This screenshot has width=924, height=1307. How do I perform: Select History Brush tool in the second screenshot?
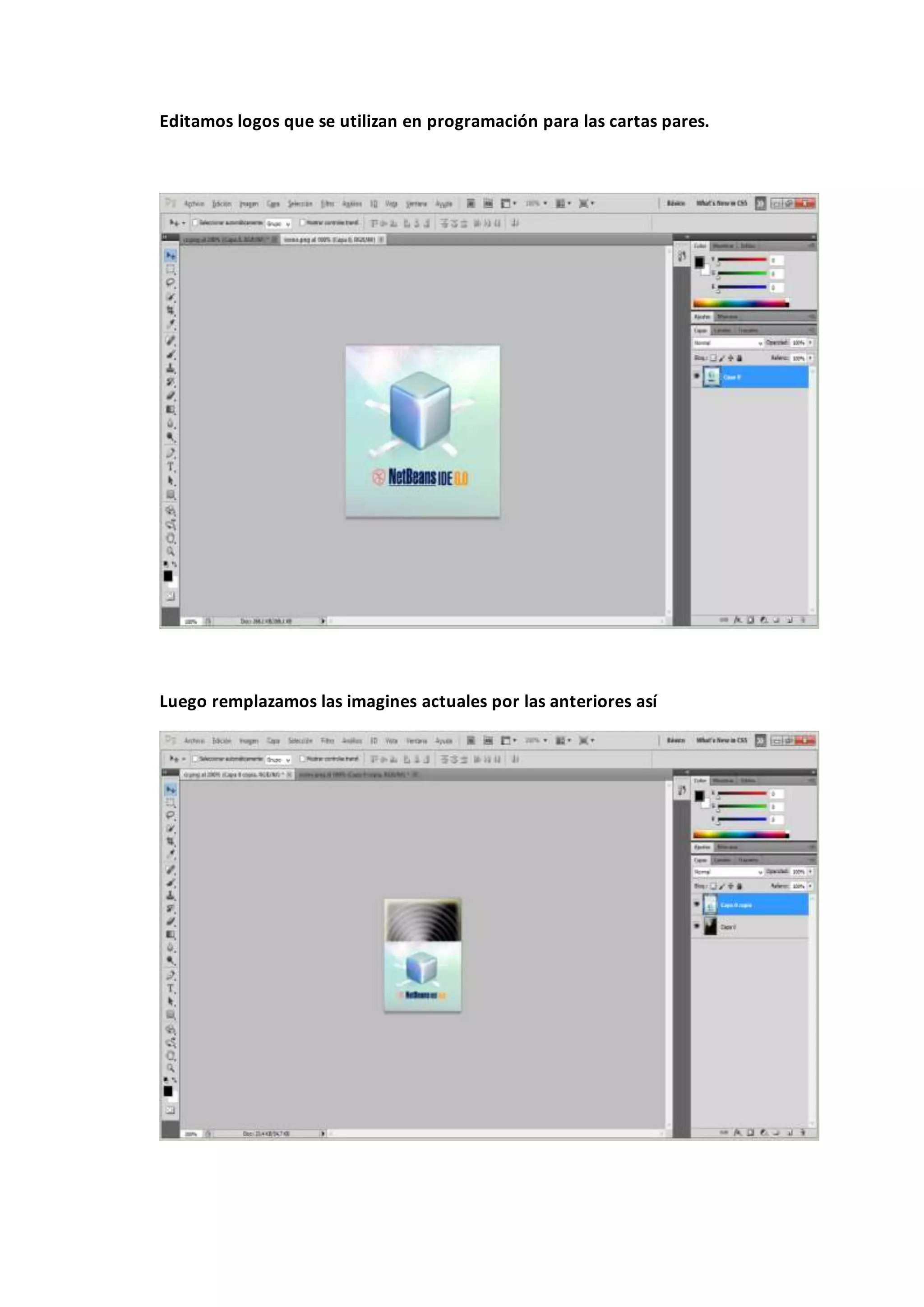pos(170,908)
